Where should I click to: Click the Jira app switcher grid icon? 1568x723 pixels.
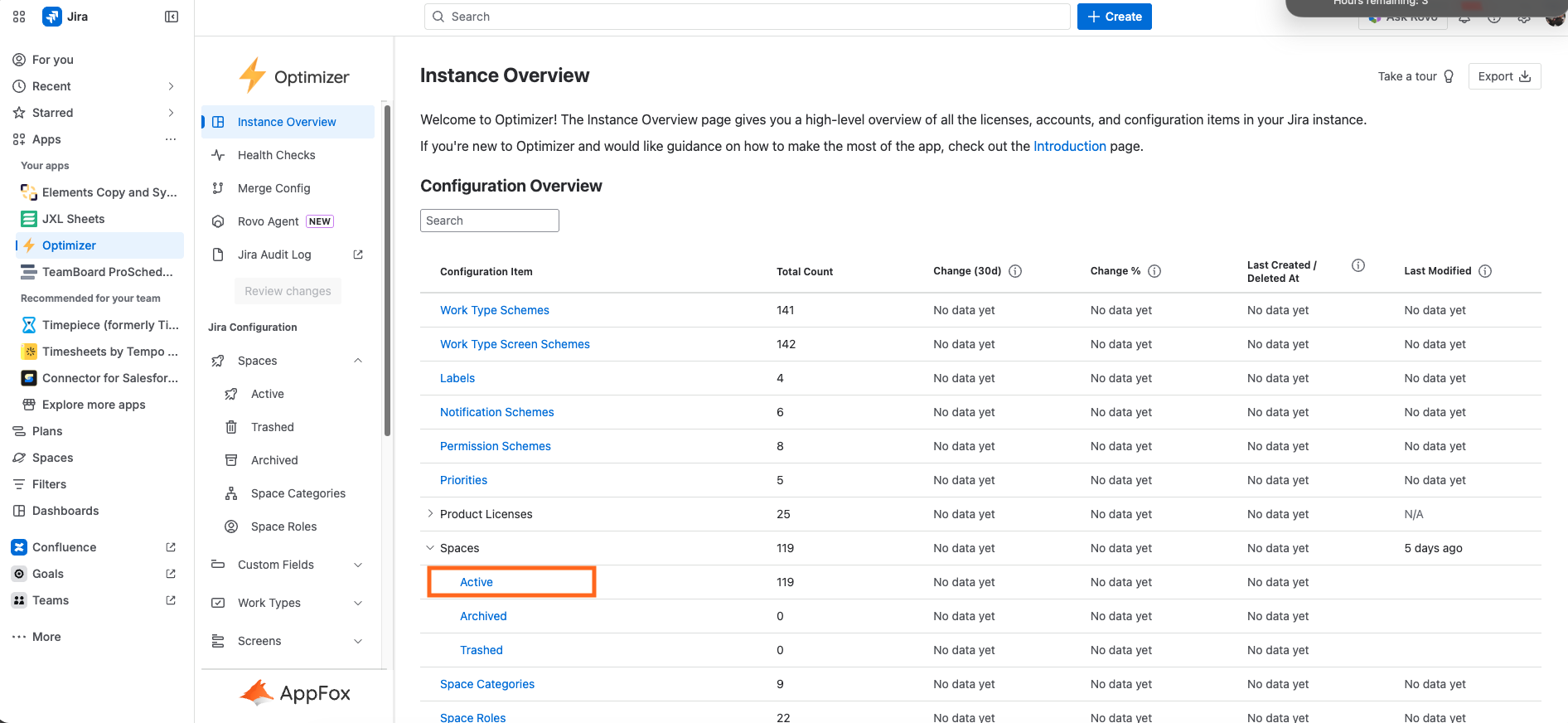pos(19,17)
